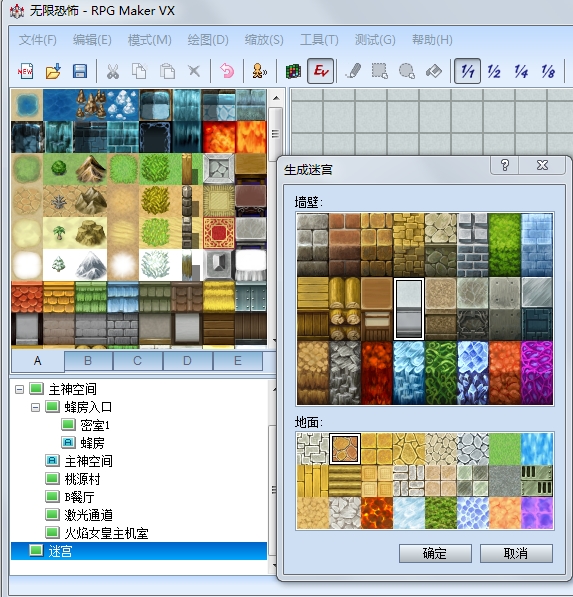Click the Undo arrow icon

pos(227,71)
